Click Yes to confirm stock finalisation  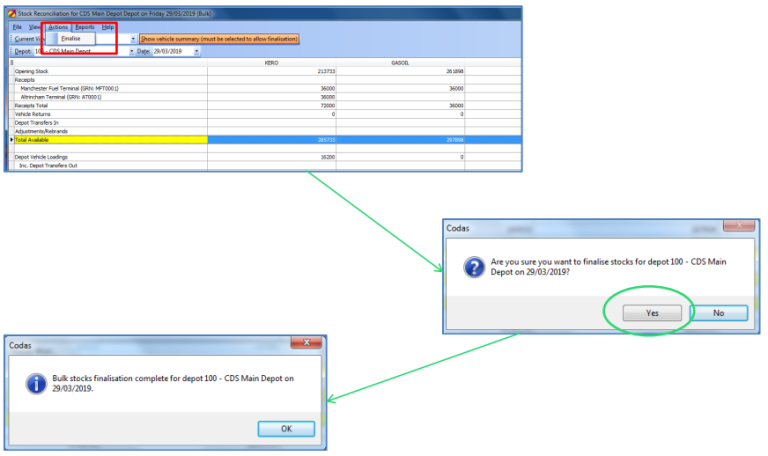pyautogui.click(x=651, y=312)
